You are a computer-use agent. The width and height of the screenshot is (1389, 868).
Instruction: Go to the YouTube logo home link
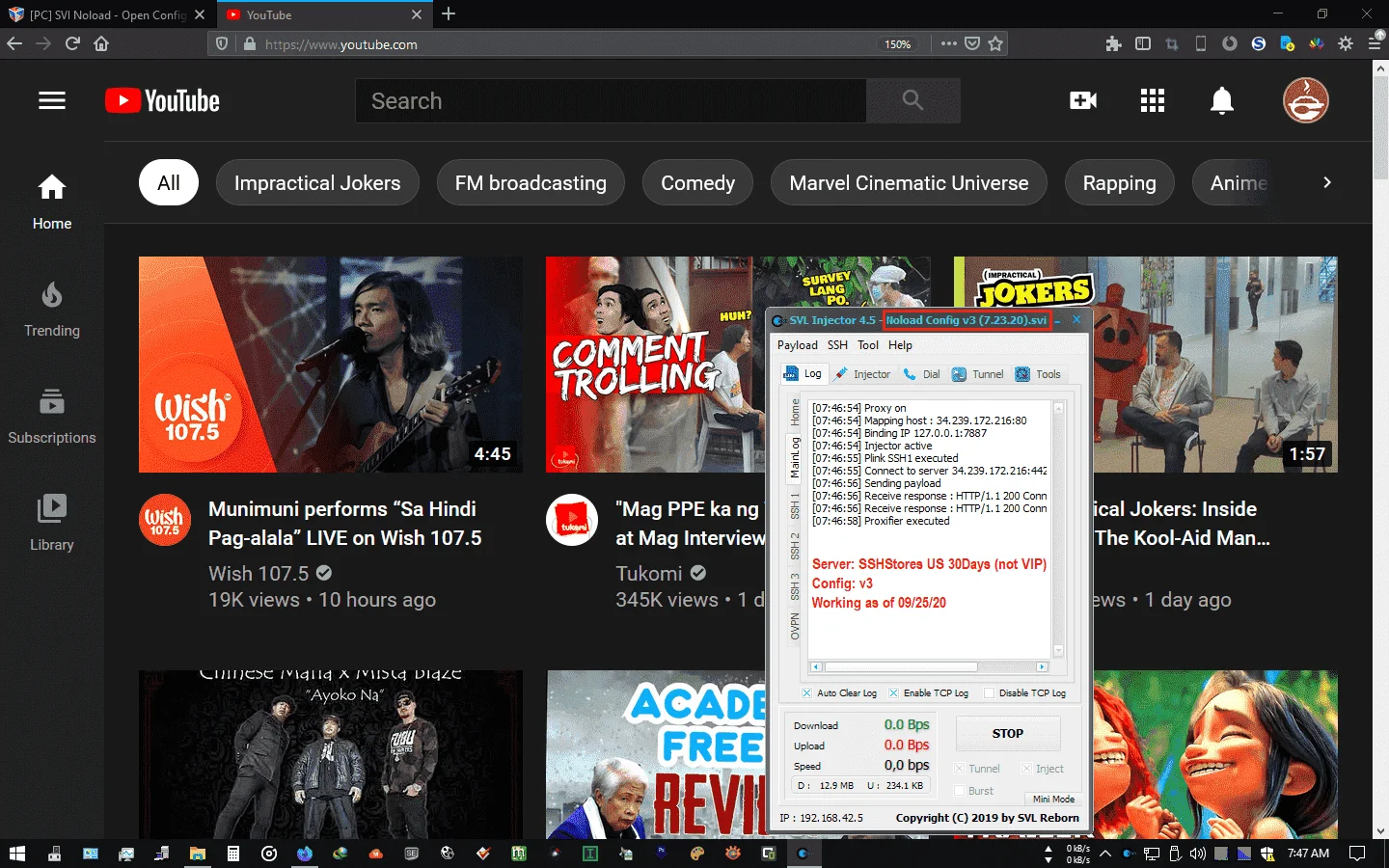coord(162,100)
